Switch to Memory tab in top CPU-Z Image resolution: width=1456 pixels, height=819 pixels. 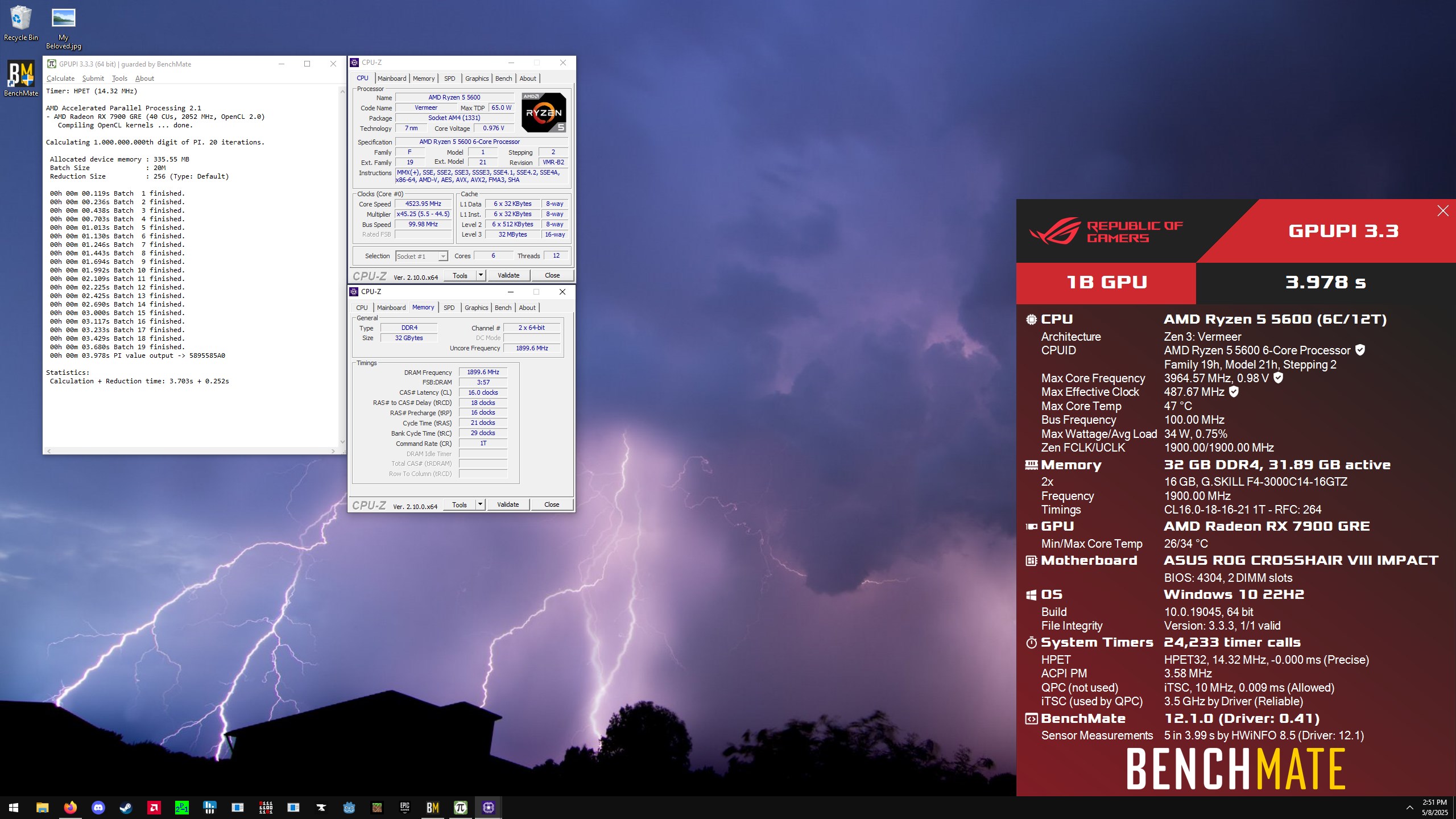pyautogui.click(x=424, y=78)
